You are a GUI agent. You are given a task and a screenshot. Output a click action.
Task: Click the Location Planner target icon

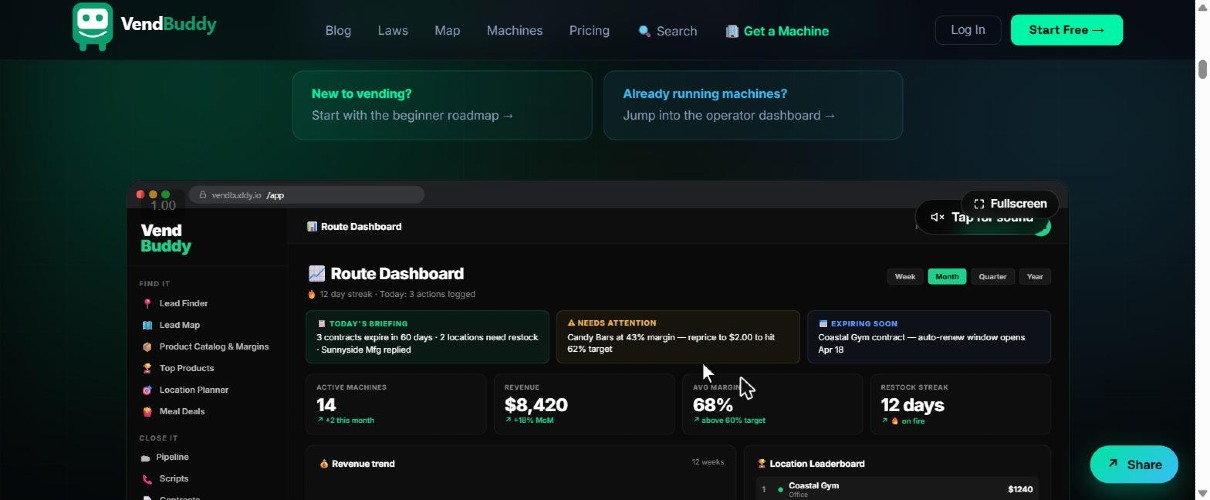pyautogui.click(x=147, y=390)
